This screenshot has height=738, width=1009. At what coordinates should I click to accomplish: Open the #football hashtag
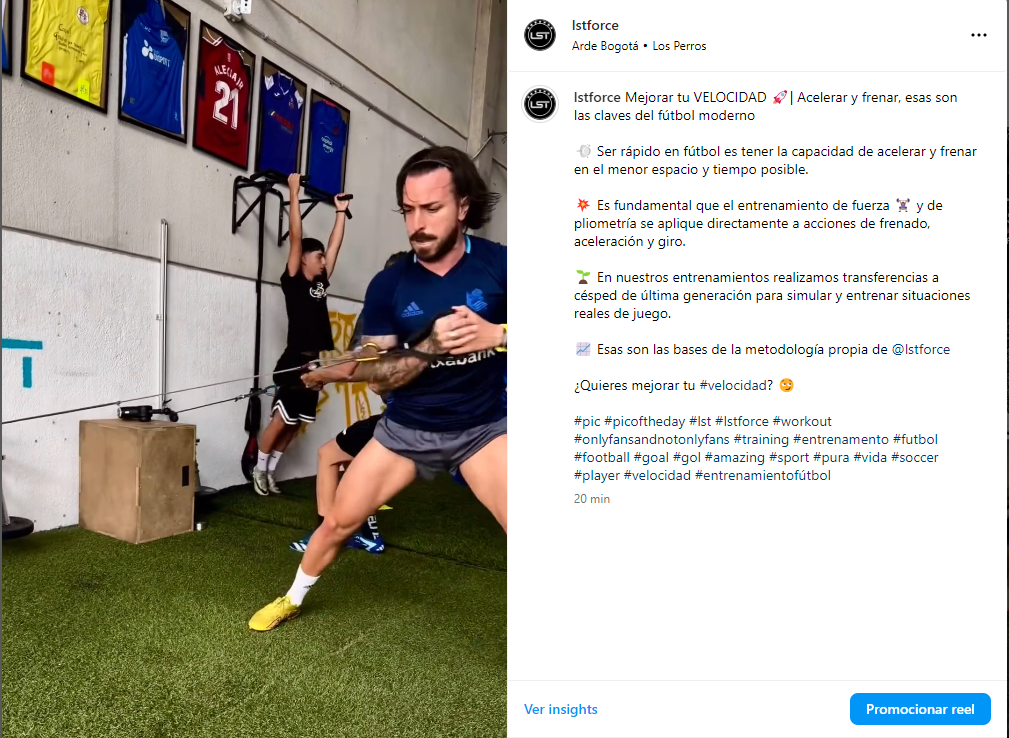click(602, 457)
